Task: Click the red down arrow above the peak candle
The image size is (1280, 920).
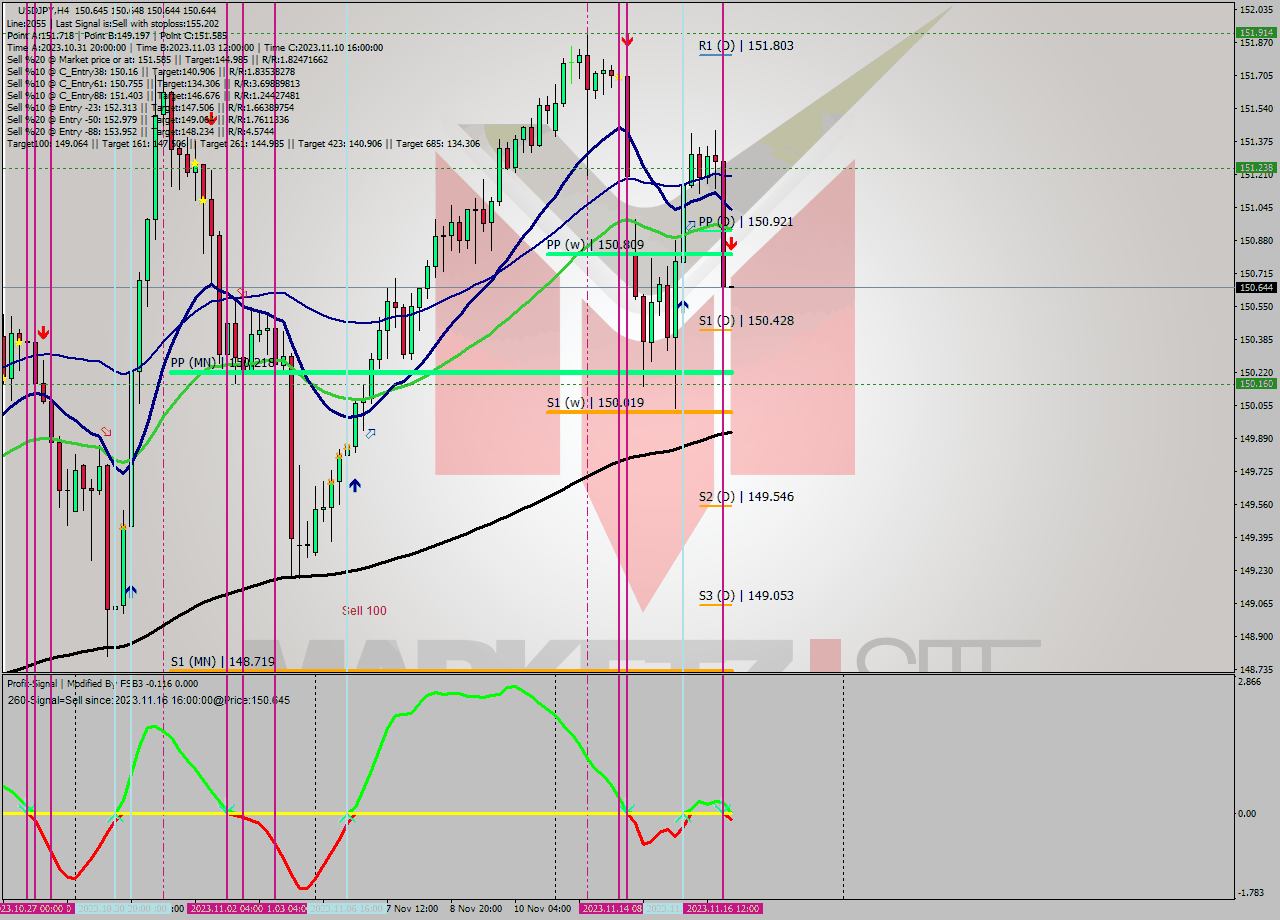Action: (627, 40)
